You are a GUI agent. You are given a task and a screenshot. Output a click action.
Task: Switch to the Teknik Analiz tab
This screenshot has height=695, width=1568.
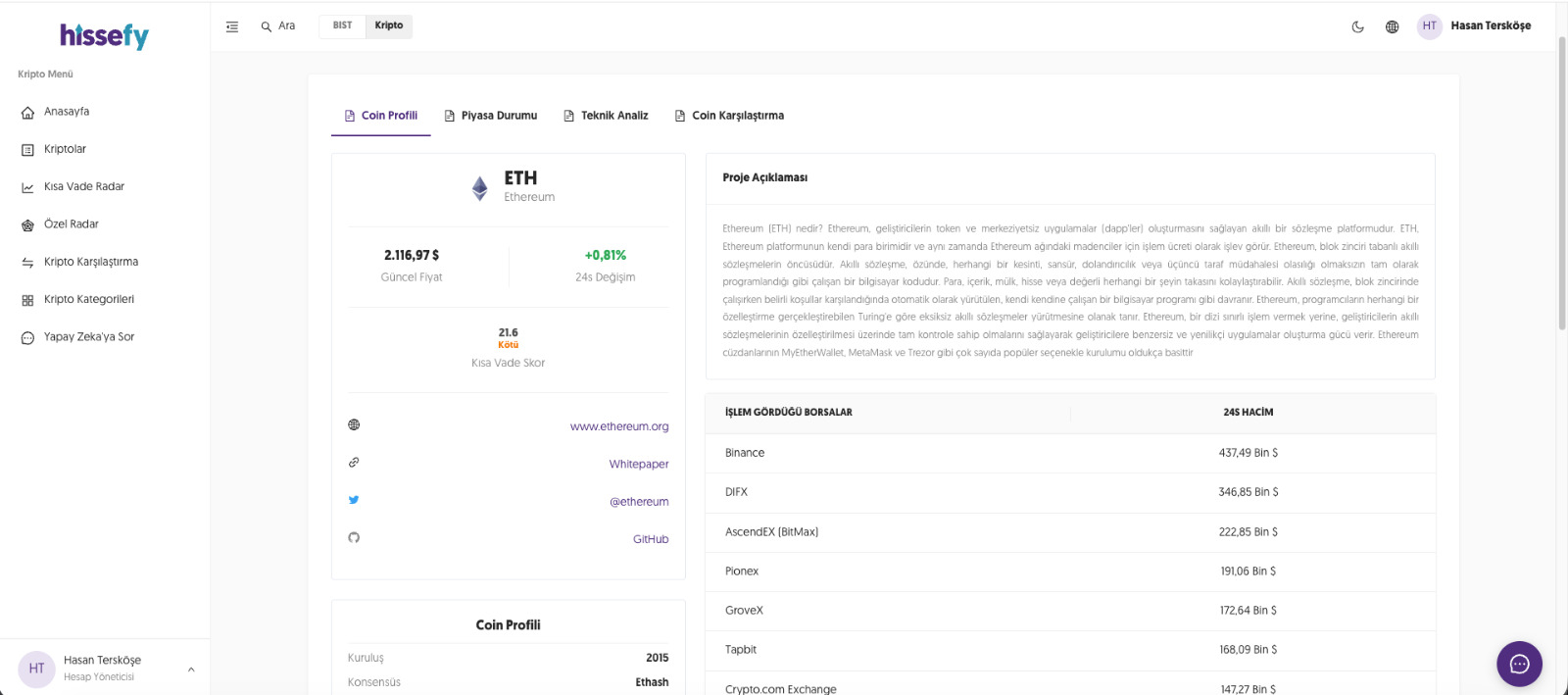(606, 116)
